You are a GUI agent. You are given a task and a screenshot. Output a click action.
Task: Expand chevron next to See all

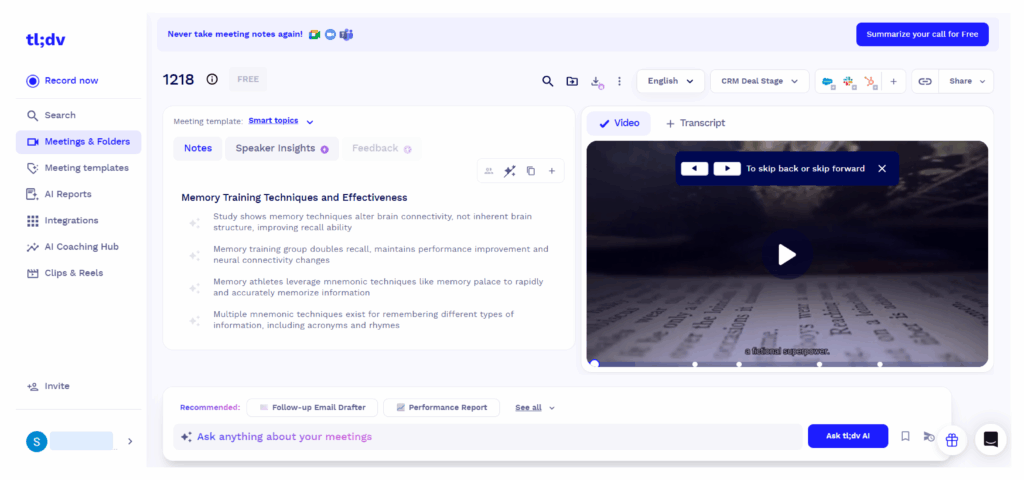click(552, 408)
